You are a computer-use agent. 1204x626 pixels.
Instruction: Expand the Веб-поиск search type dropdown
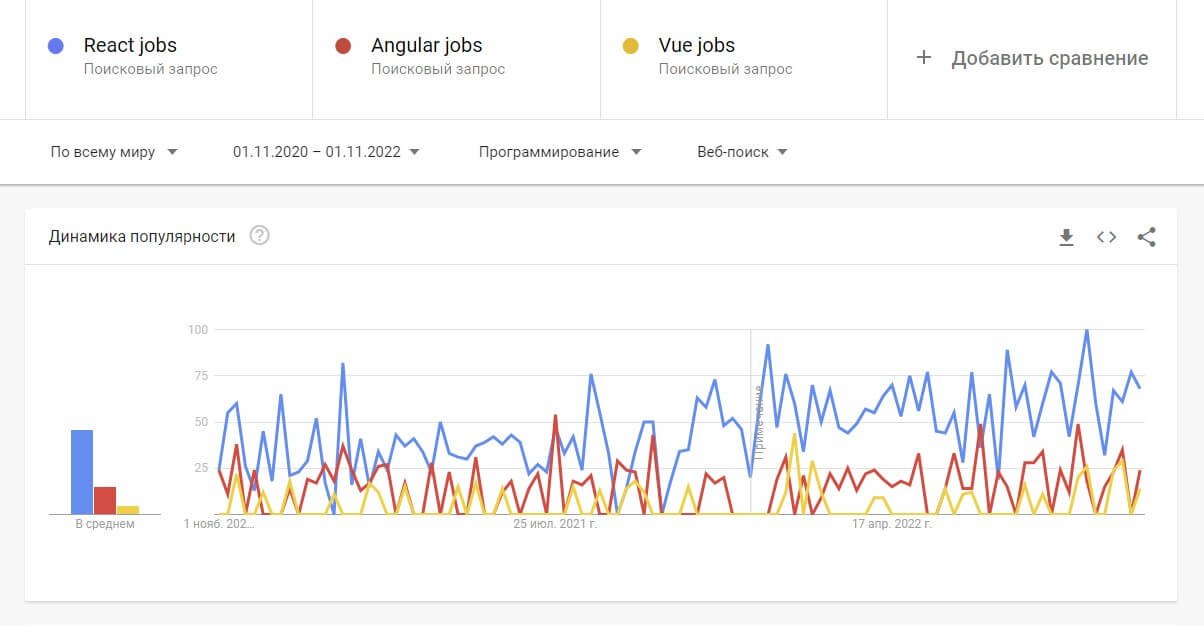pyautogui.click(x=742, y=152)
